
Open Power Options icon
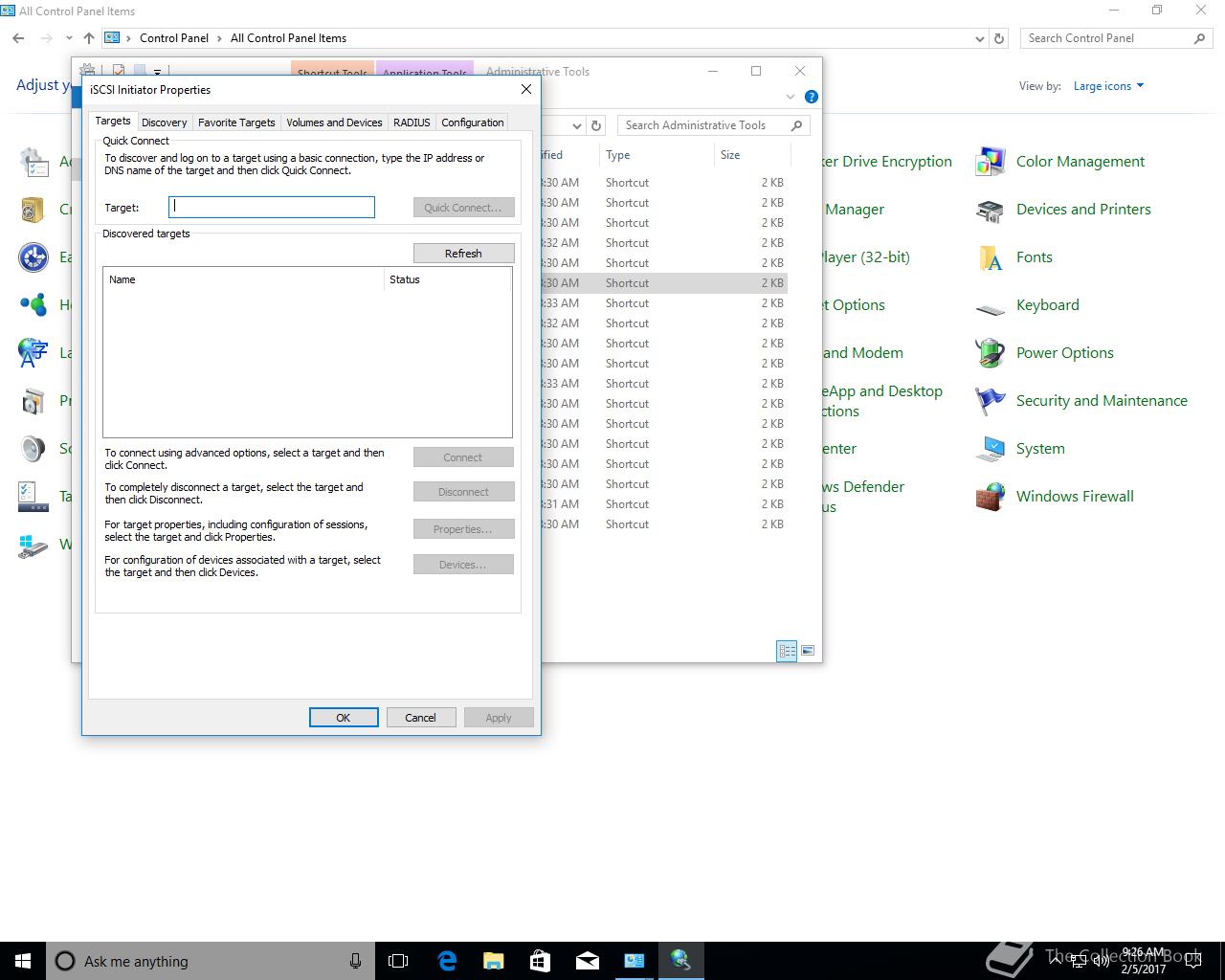(x=990, y=353)
